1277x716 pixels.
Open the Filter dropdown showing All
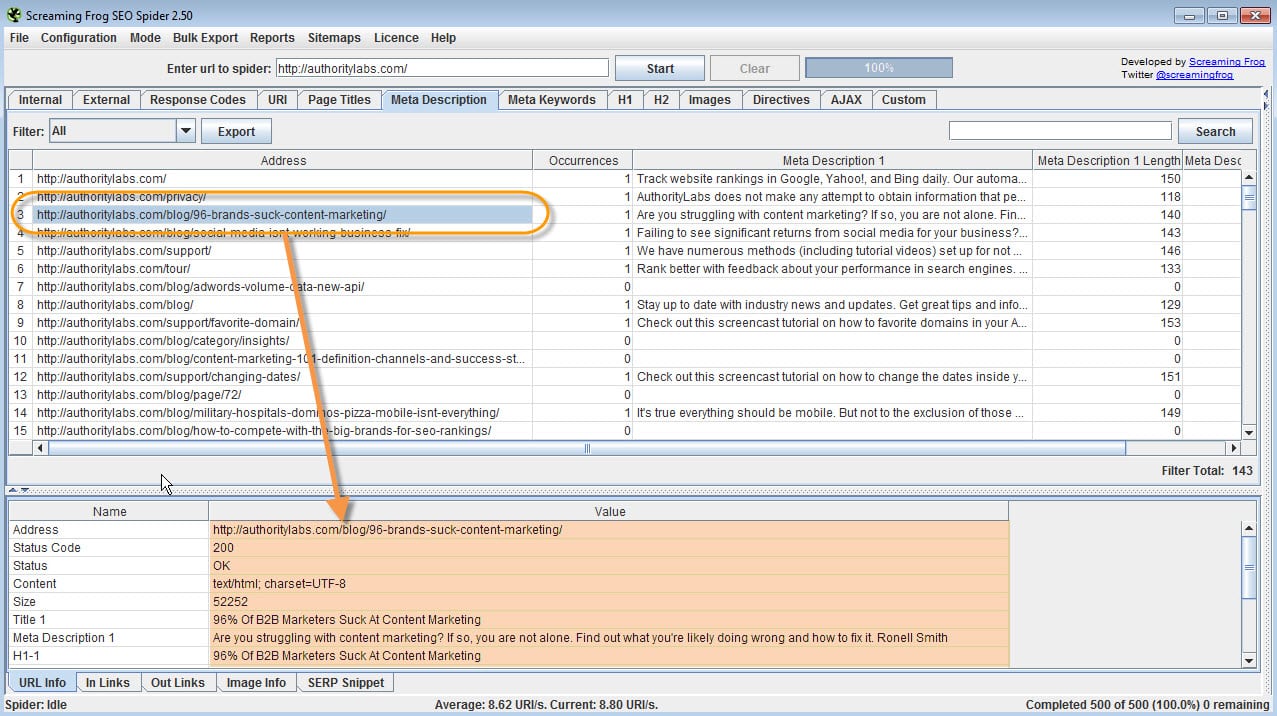coord(122,131)
